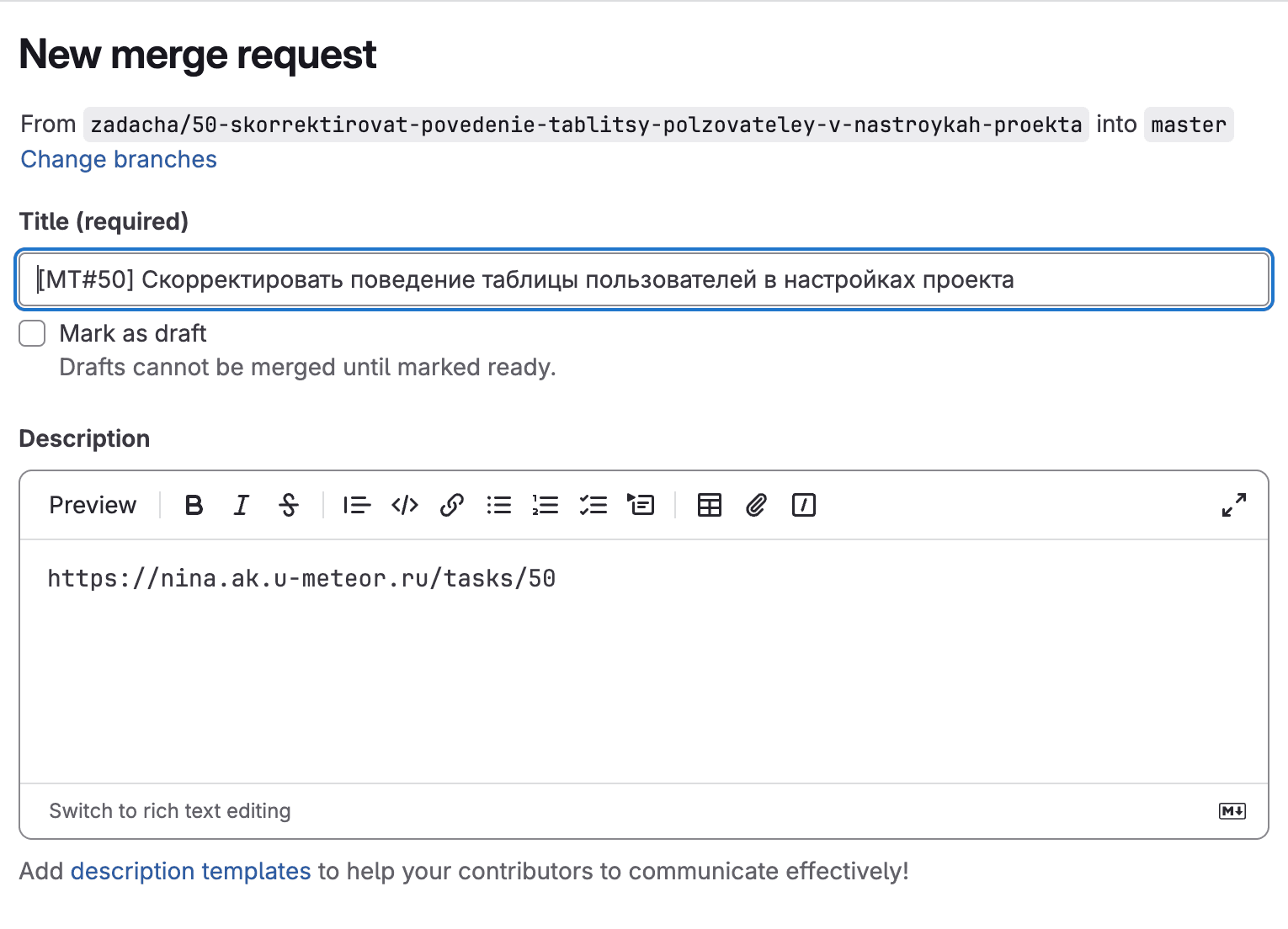Add a bullet list
The image size is (1288, 929).
[499, 505]
